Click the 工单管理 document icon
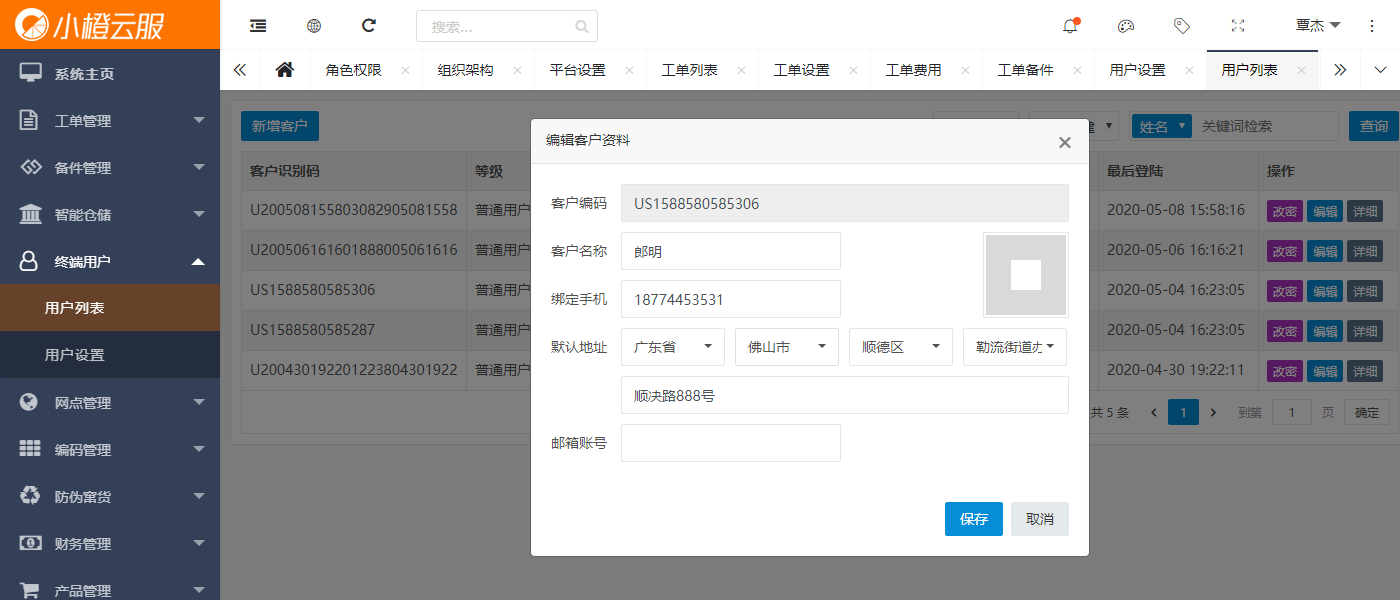 [30, 120]
